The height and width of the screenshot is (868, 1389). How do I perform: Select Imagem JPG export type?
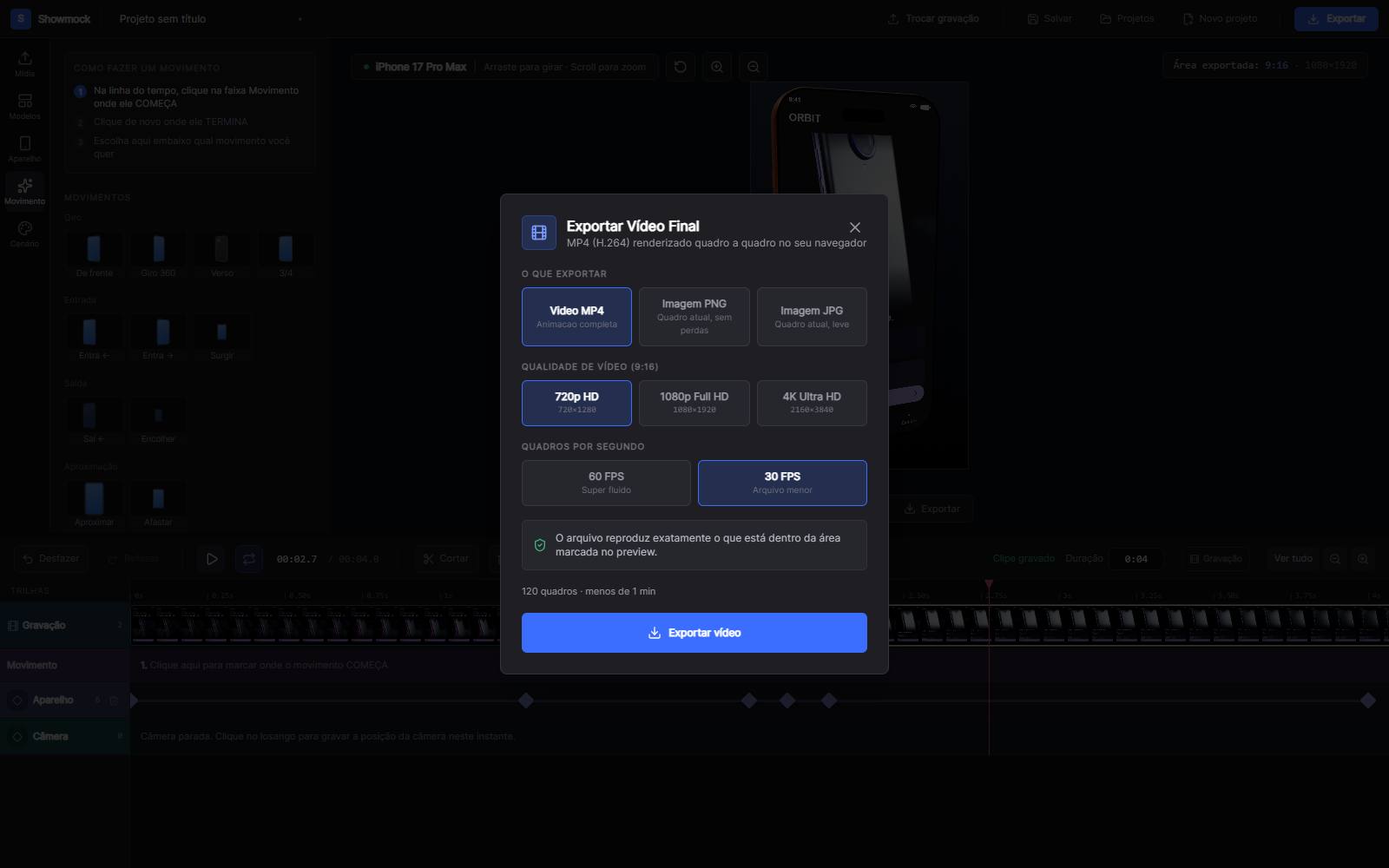click(x=812, y=317)
